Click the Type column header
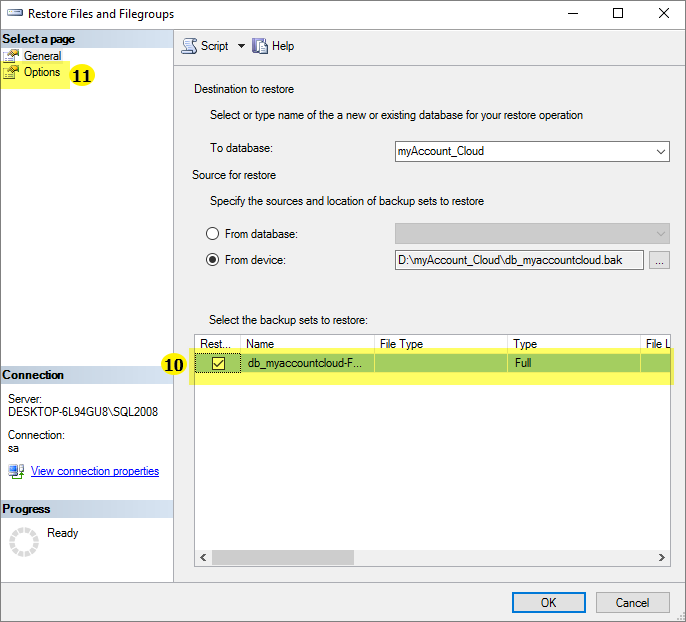686x622 pixels. pos(574,344)
